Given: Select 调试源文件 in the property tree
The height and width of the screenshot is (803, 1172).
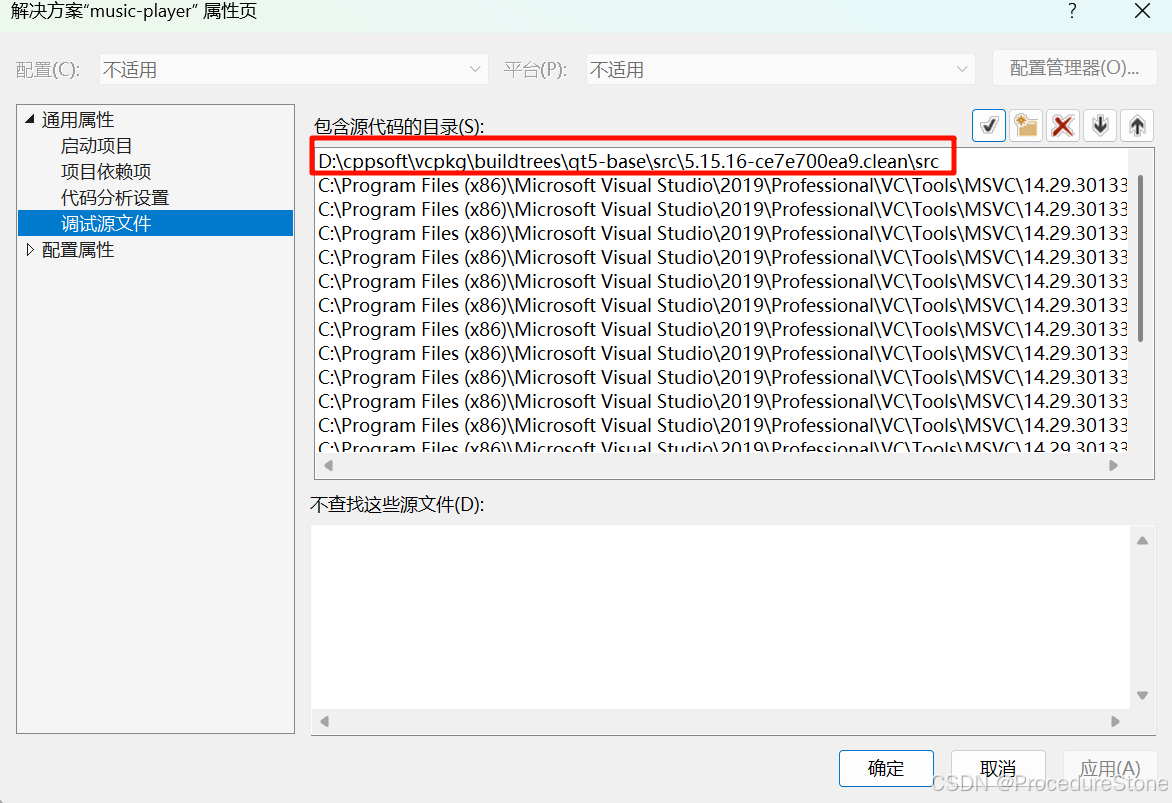Looking at the screenshot, I should 155,224.
